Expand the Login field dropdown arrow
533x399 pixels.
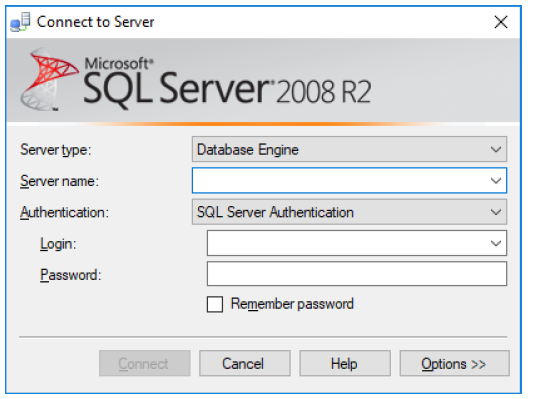point(496,243)
